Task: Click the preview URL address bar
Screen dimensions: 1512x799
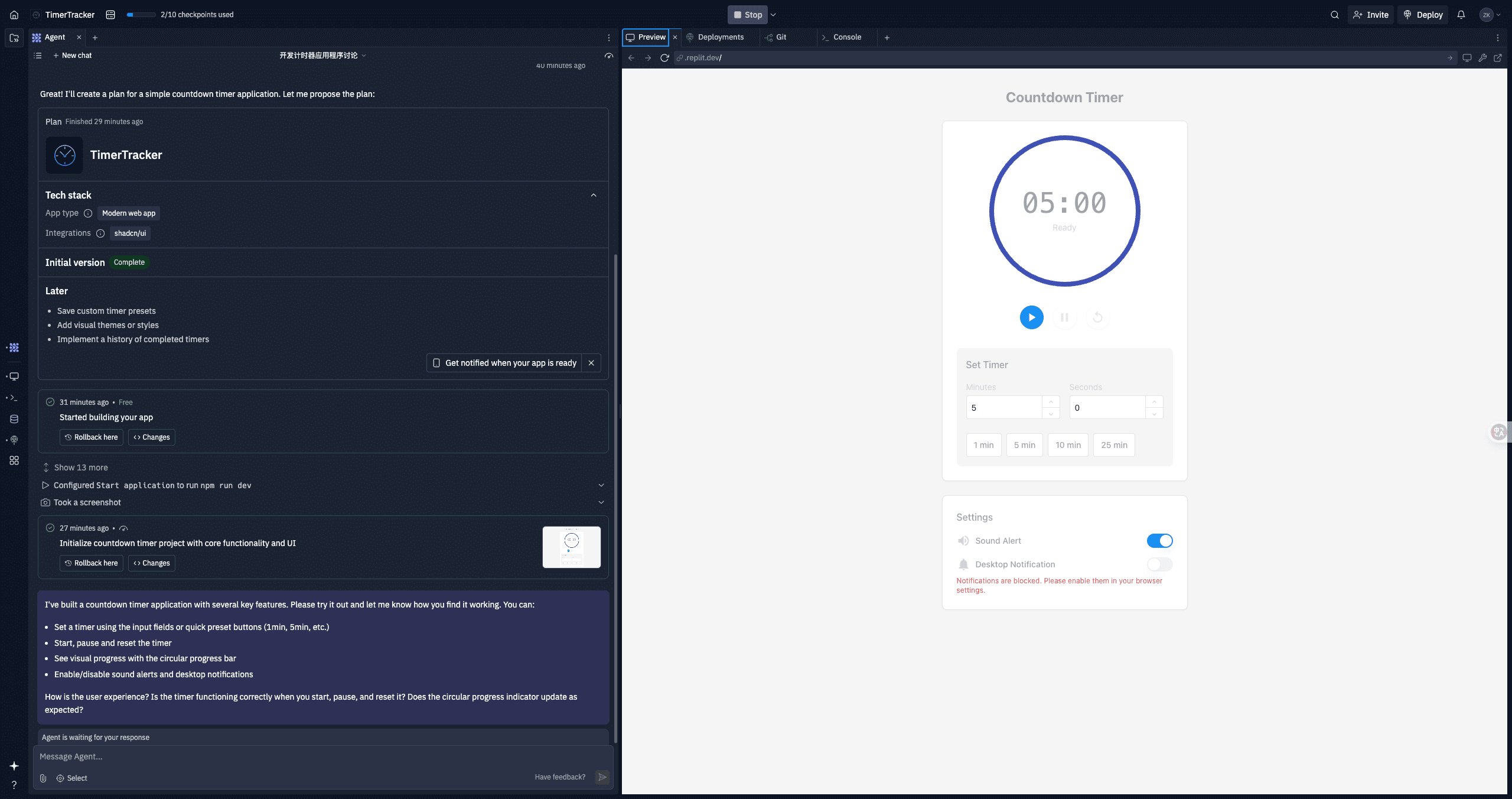Action: (x=1065, y=58)
